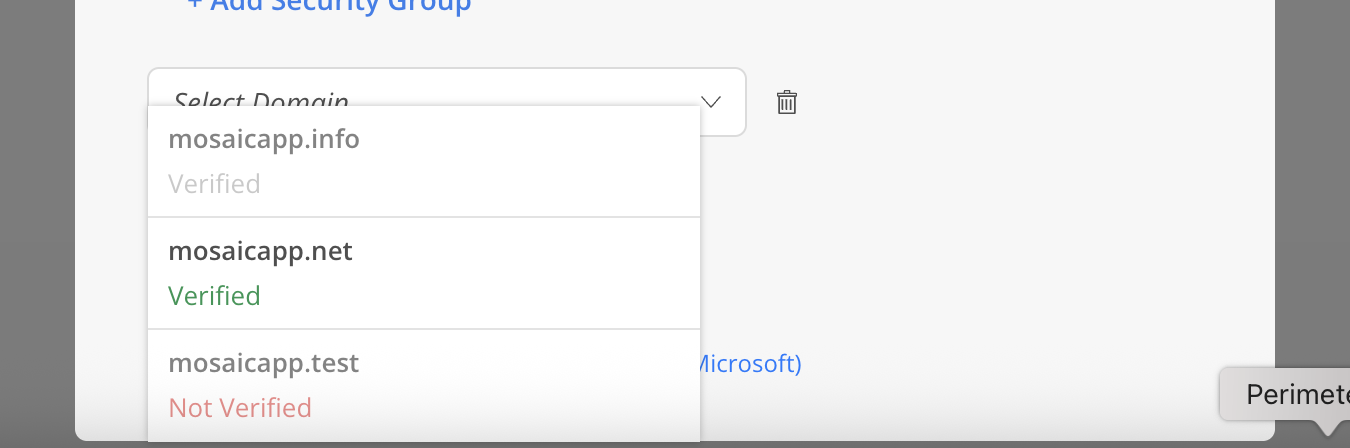Click dimmed backdrop above Perimeter tooltip
The width and height of the screenshot is (1350, 448).
click(x=1312, y=180)
